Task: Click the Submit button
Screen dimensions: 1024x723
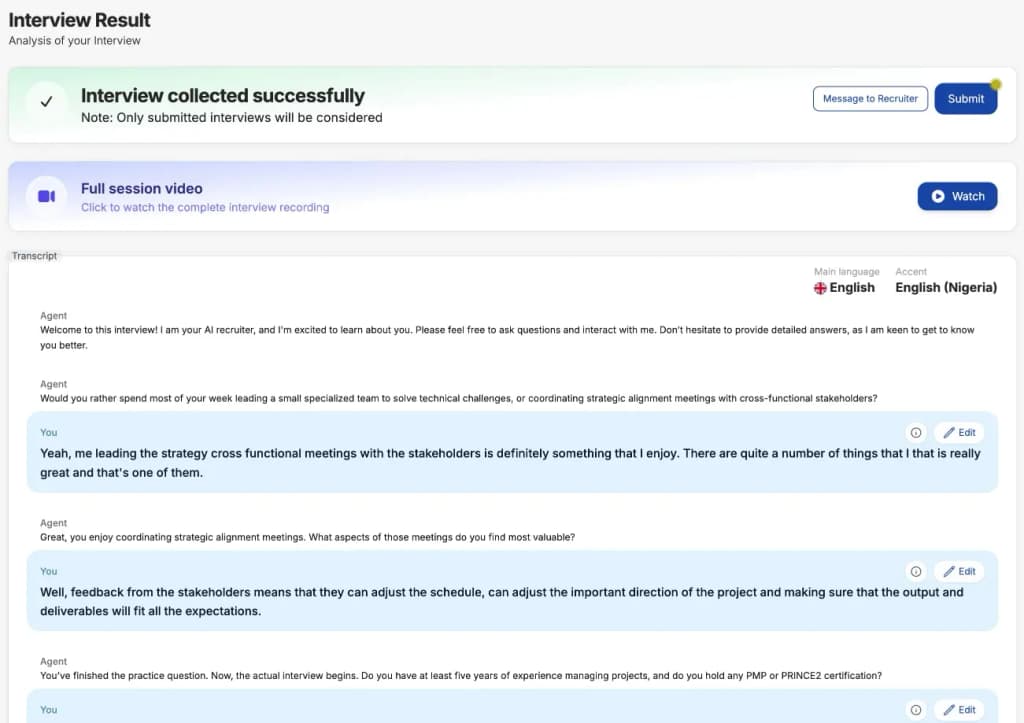Action: [x=965, y=99]
